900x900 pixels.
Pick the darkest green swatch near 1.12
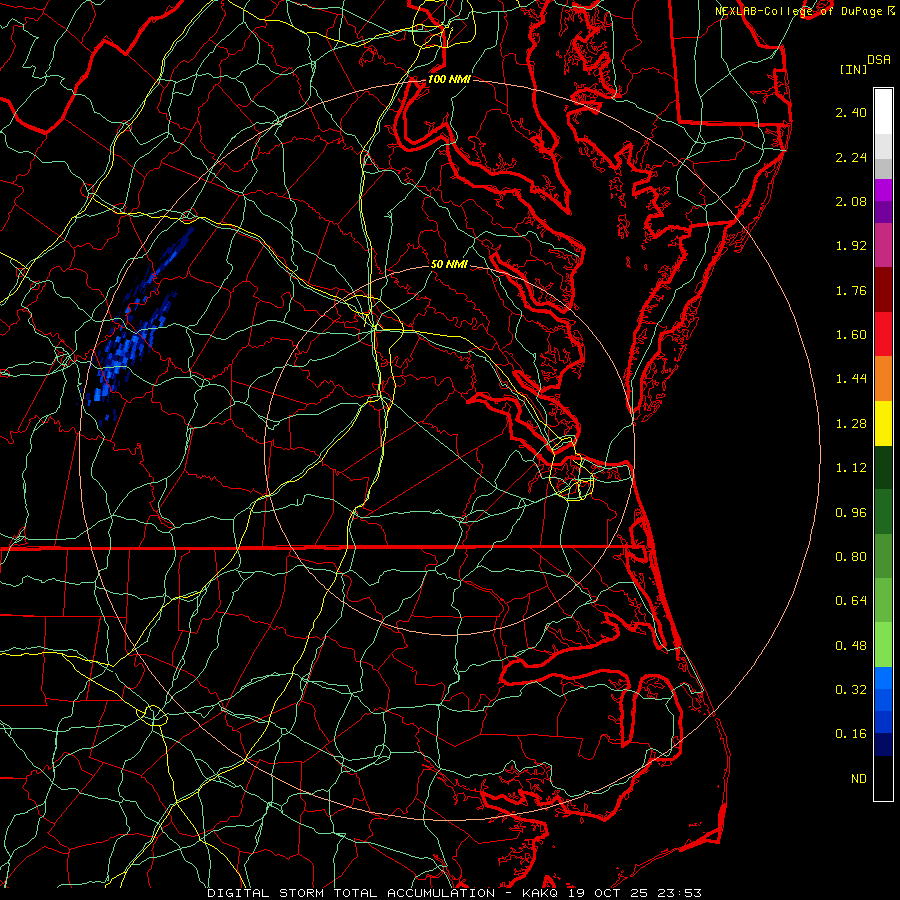pos(883,467)
